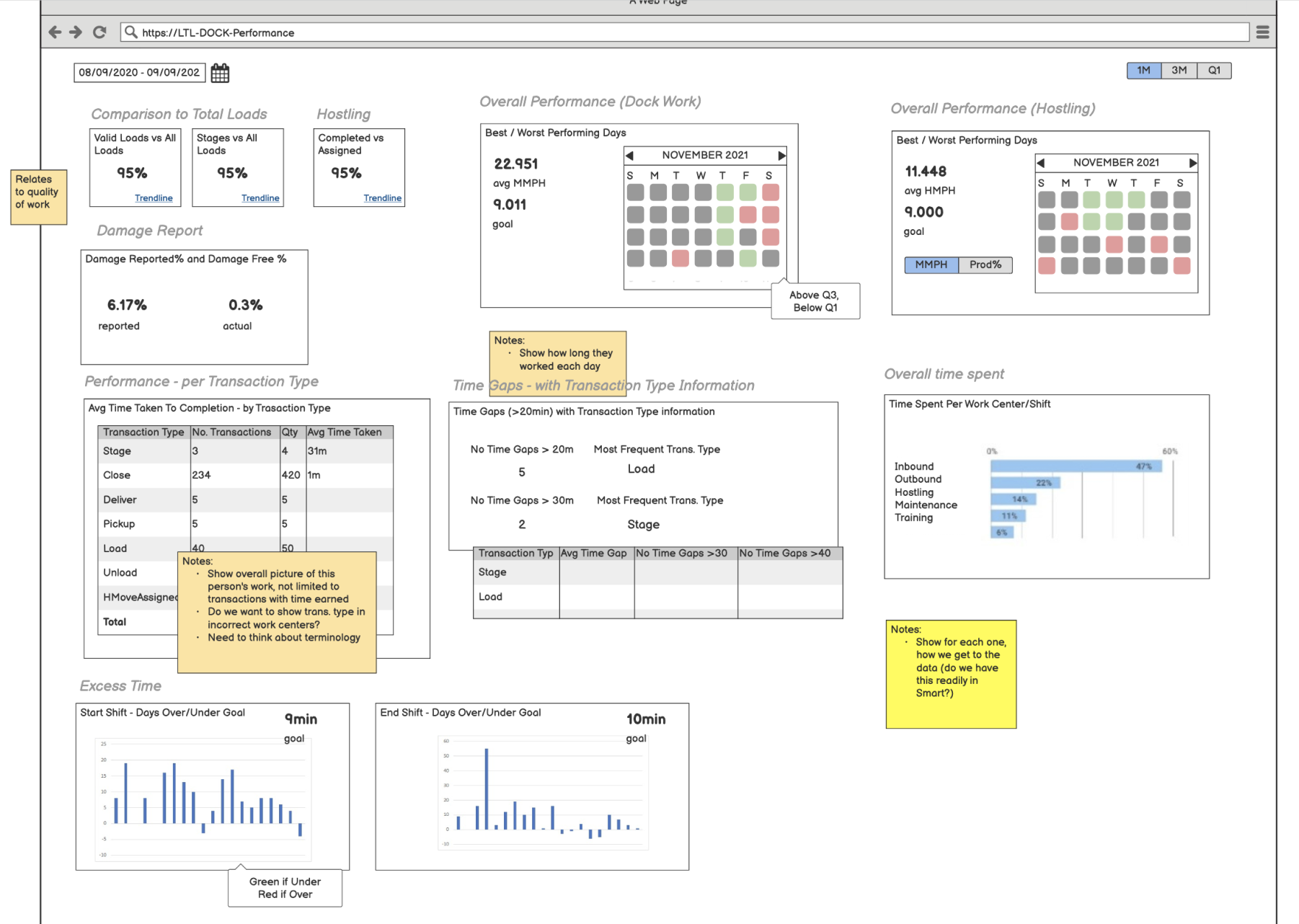Open the browser hamburger menu
1299x924 pixels.
(1262, 32)
